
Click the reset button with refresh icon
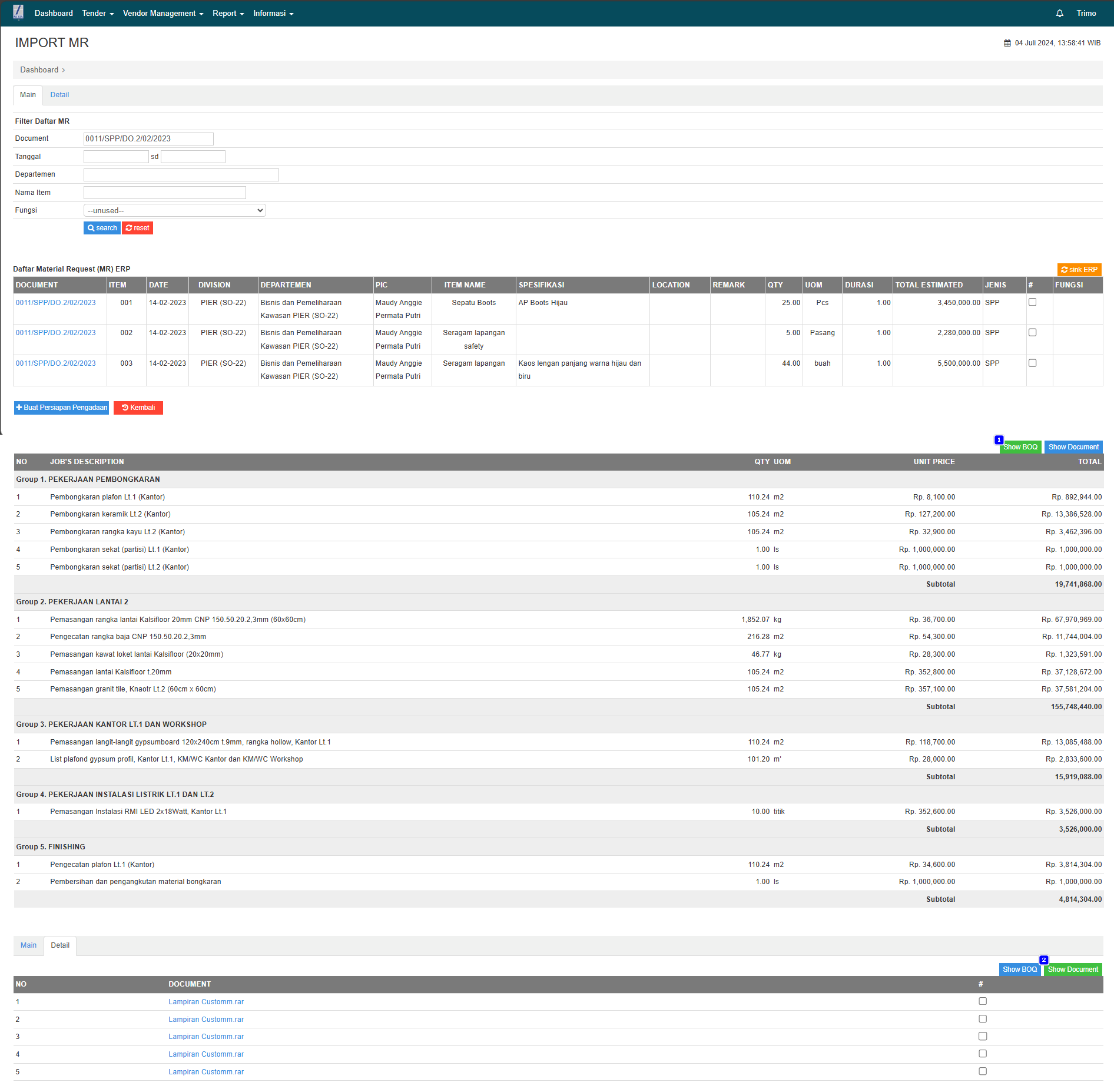pos(137,228)
